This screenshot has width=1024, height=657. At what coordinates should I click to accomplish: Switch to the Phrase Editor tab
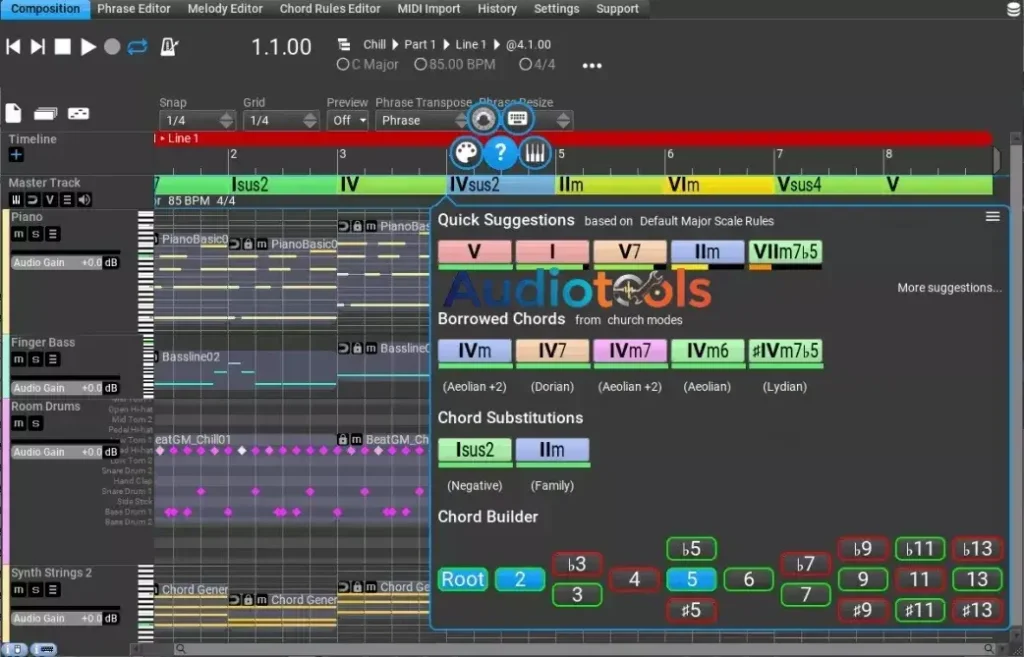click(x=134, y=9)
